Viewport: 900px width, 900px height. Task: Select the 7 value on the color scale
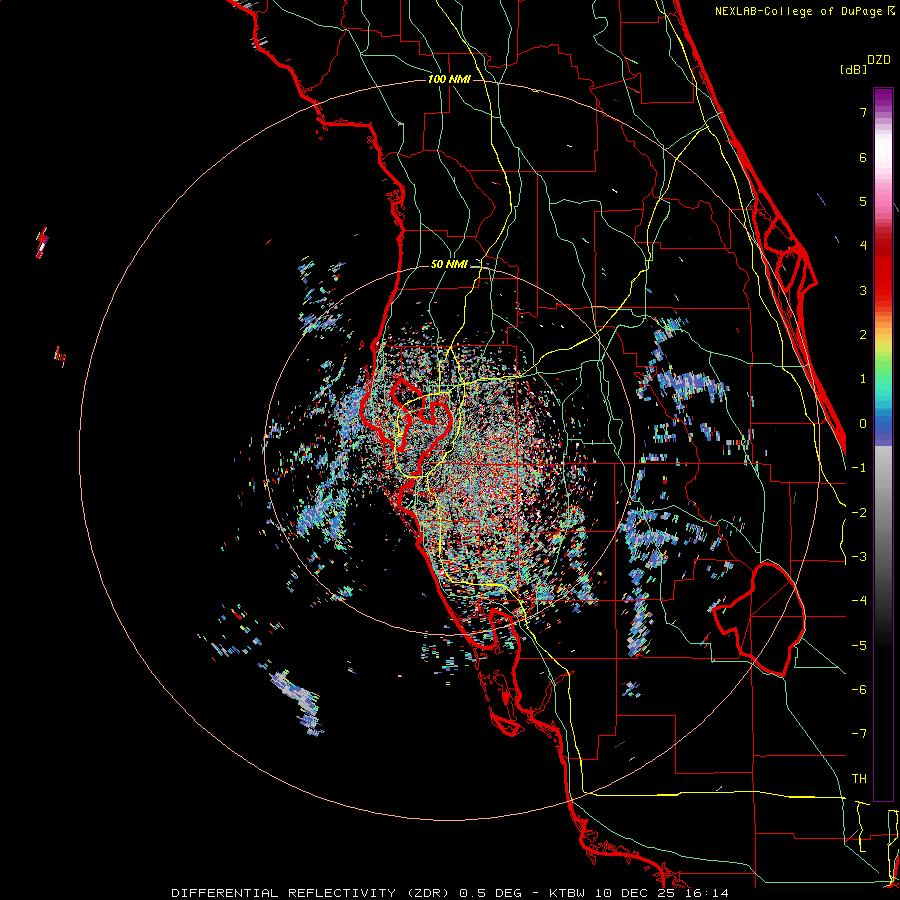click(x=863, y=112)
